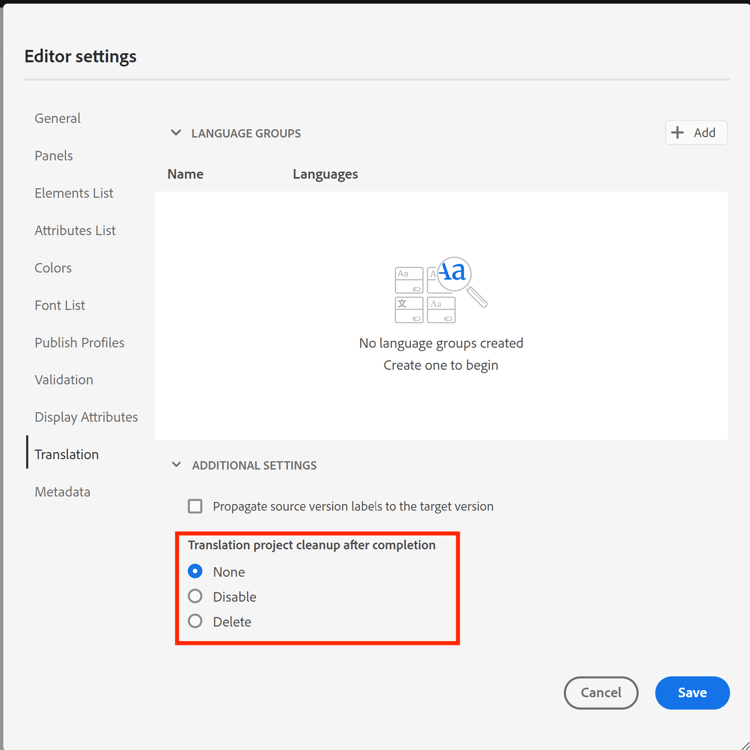Click the Editor settings title
Screen dimensions: 750x750
coord(80,56)
